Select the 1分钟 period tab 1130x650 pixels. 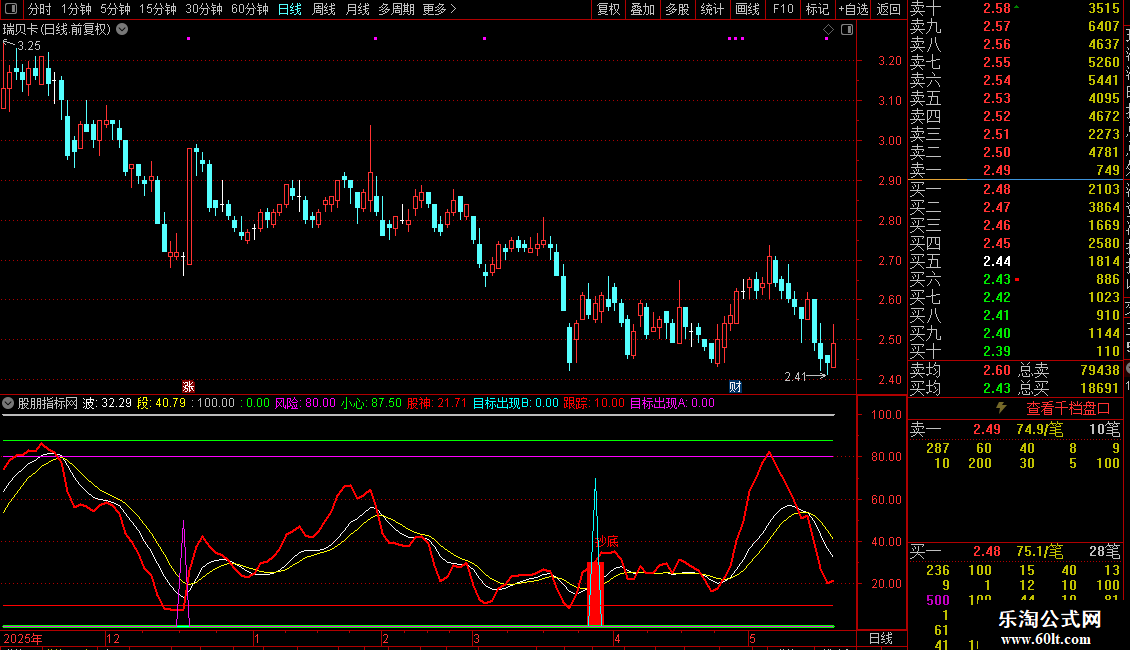(x=76, y=9)
